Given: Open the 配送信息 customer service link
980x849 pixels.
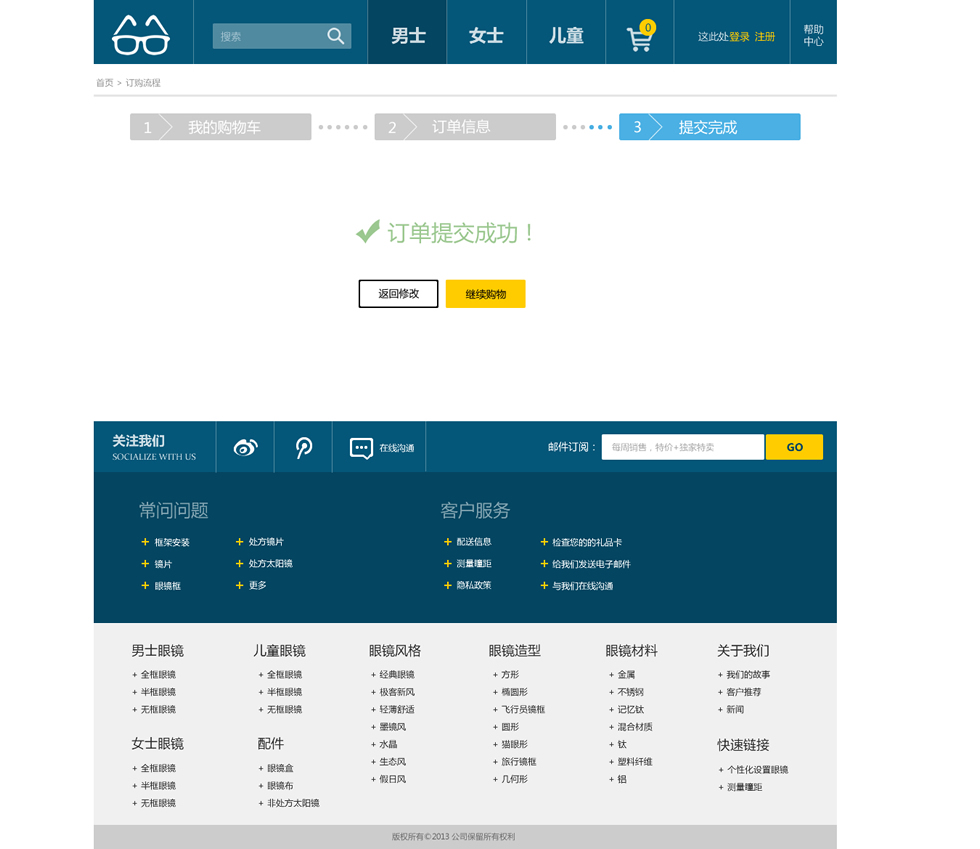Looking at the screenshot, I should pyautogui.click(x=474, y=542).
